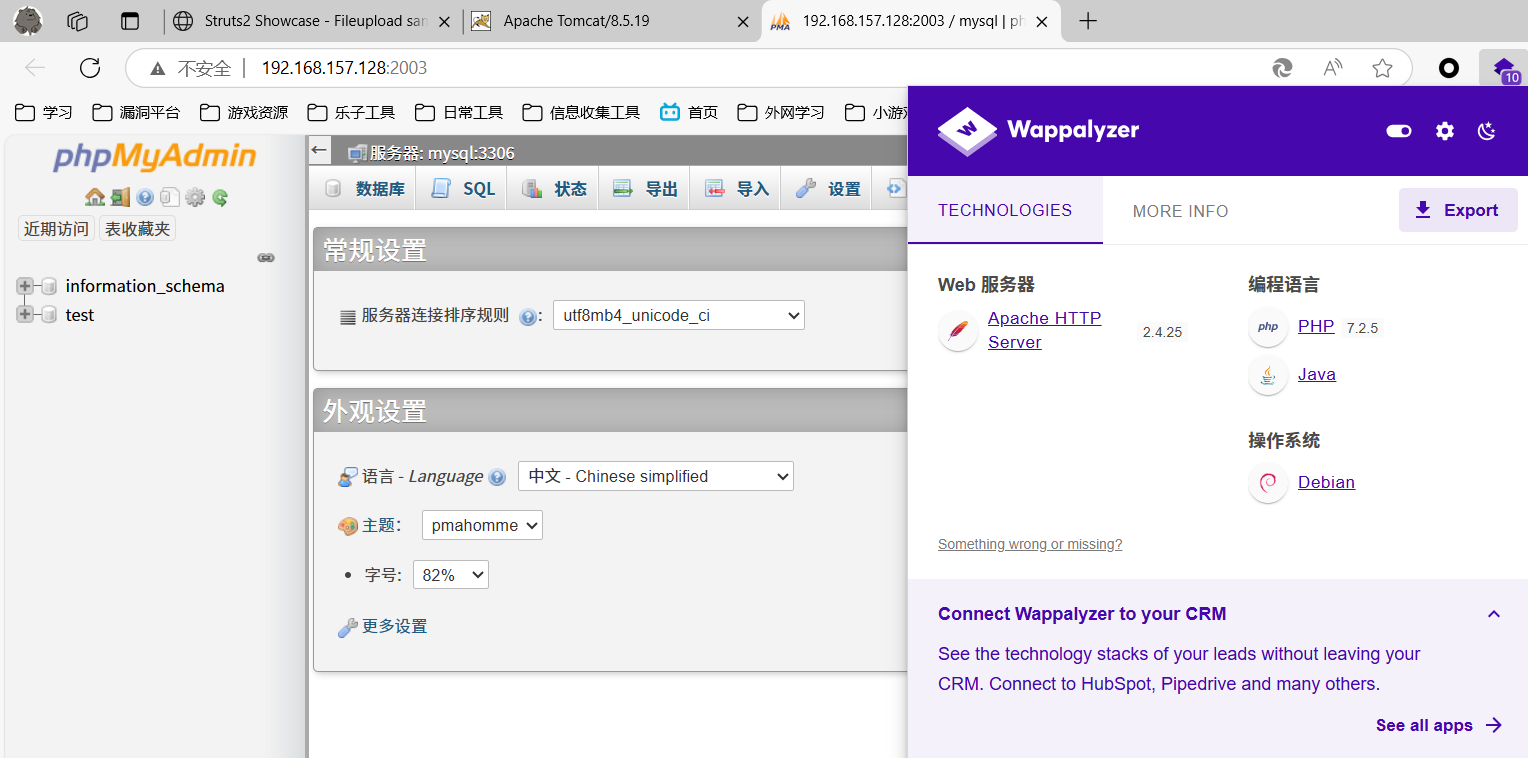Open the Debian technology link
Viewport: 1528px width, 758px height.
pyautogui.click(x=1326, y=482)
